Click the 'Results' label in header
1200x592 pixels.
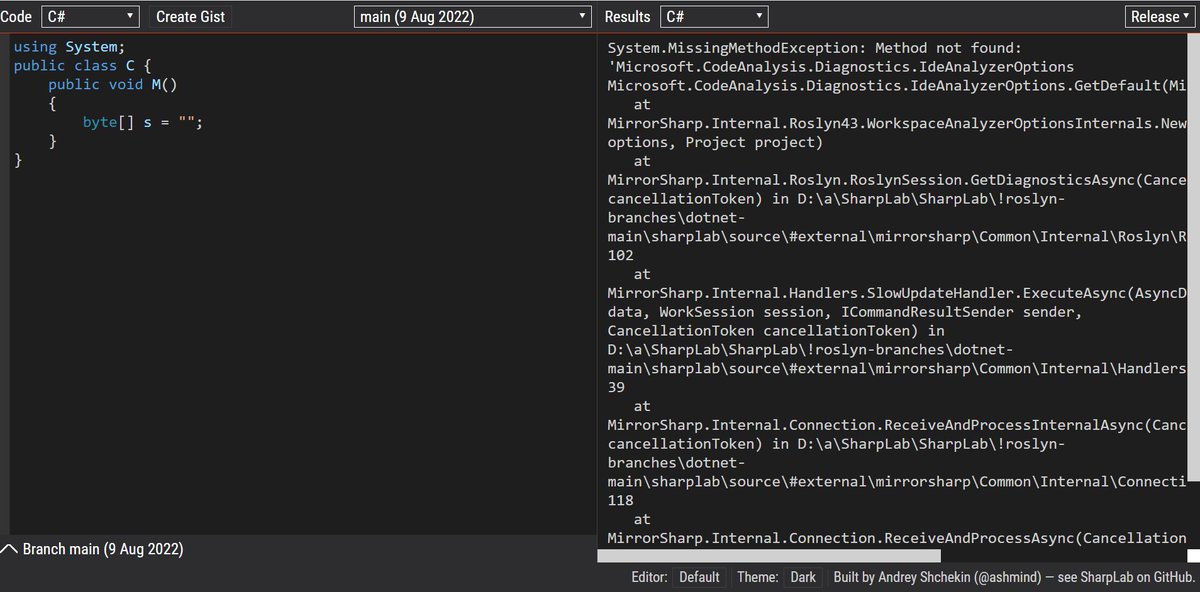coord(627,17)
